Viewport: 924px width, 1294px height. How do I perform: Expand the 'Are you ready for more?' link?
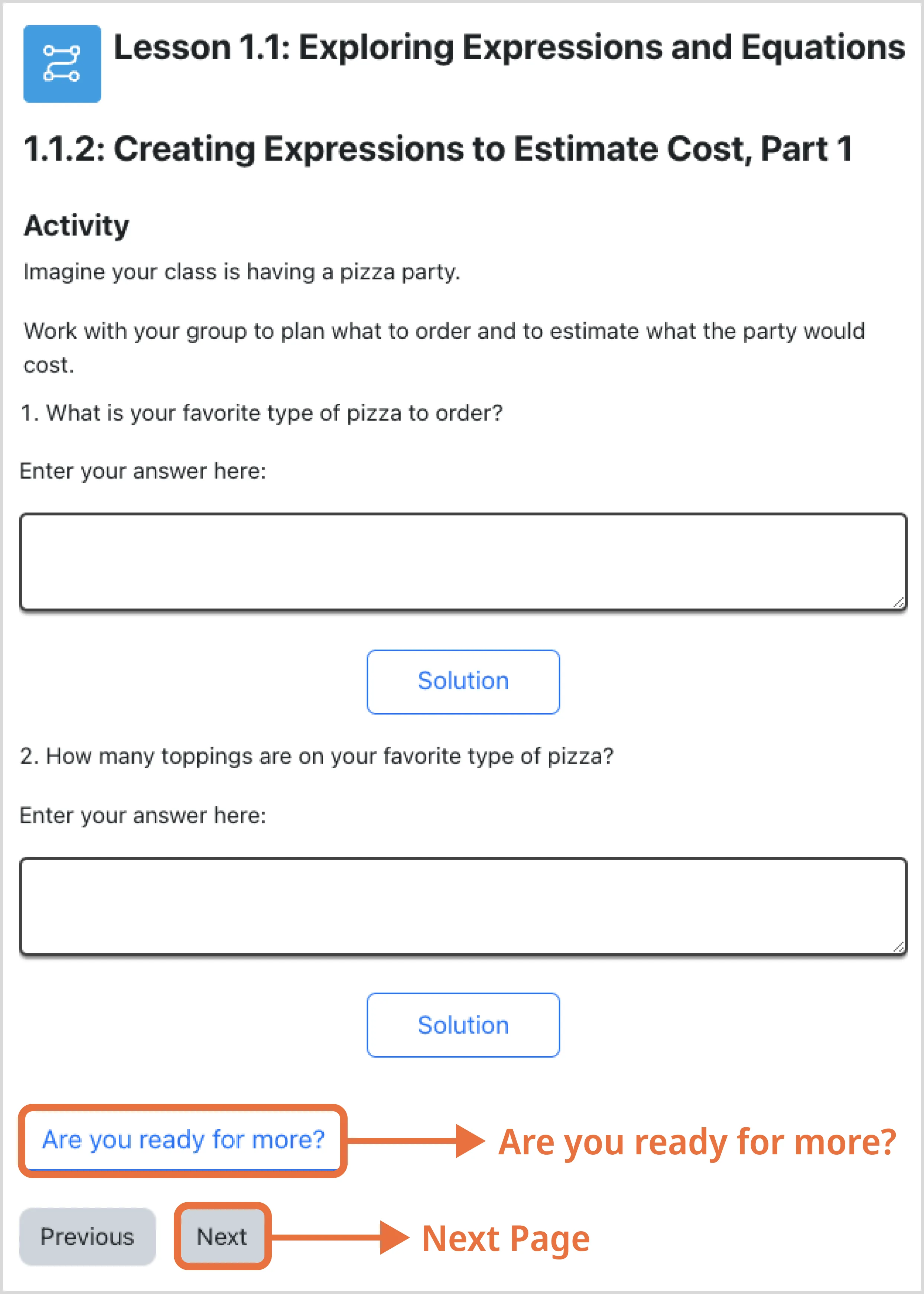point(183,1140)
